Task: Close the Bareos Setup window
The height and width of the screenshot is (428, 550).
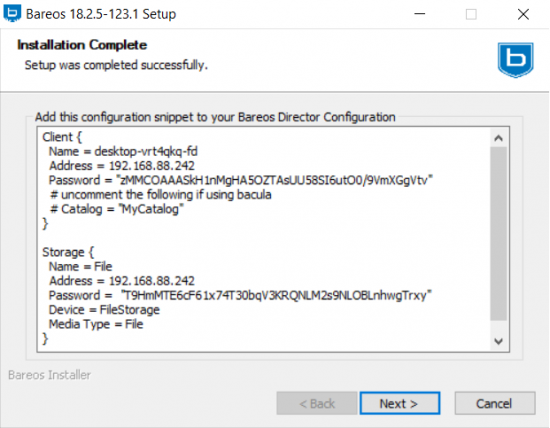Action: pyautogui.click(x=523, y=14)
